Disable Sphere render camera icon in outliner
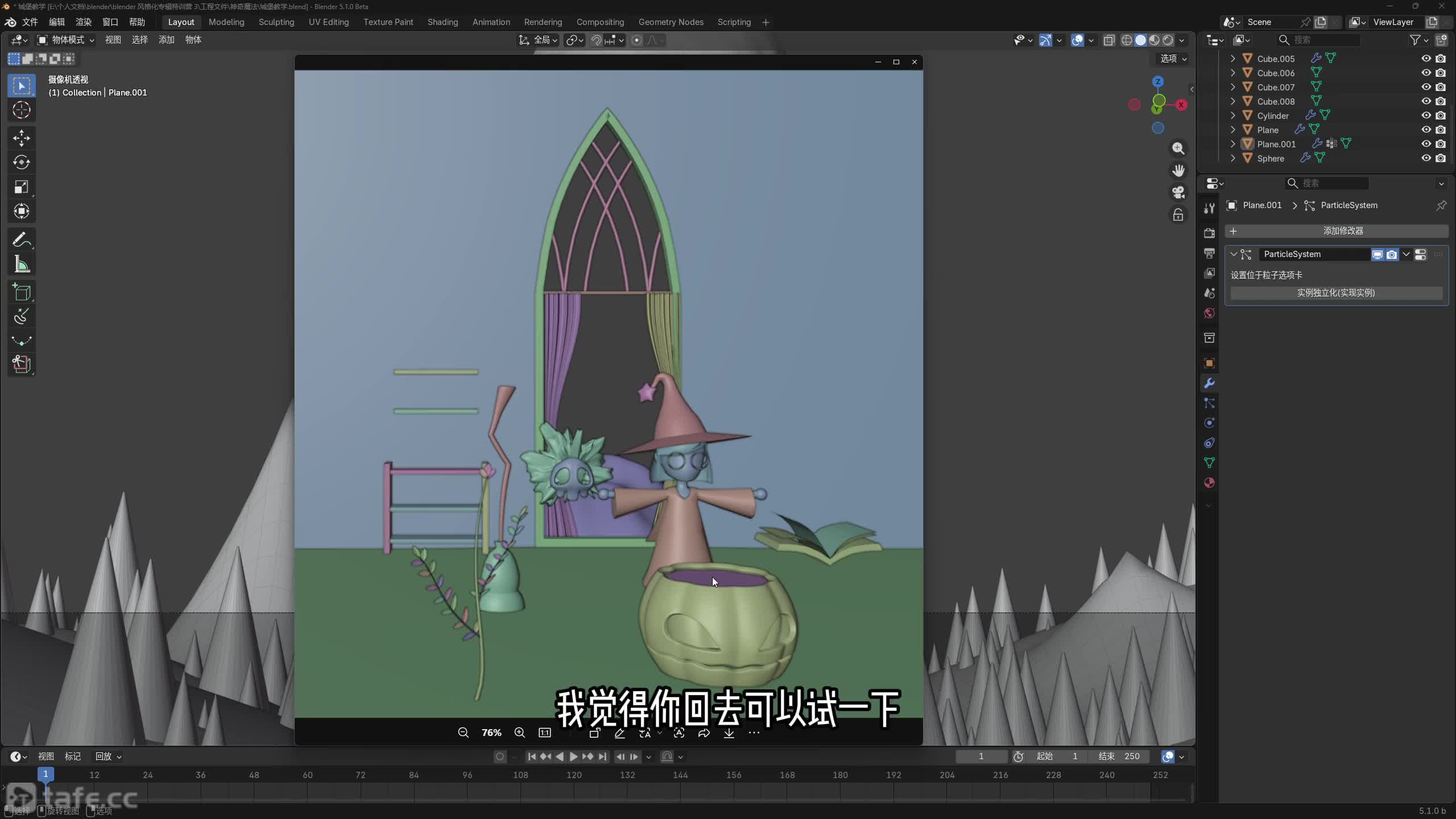Screen dimensions: 1456x819 click(1441, 158)
